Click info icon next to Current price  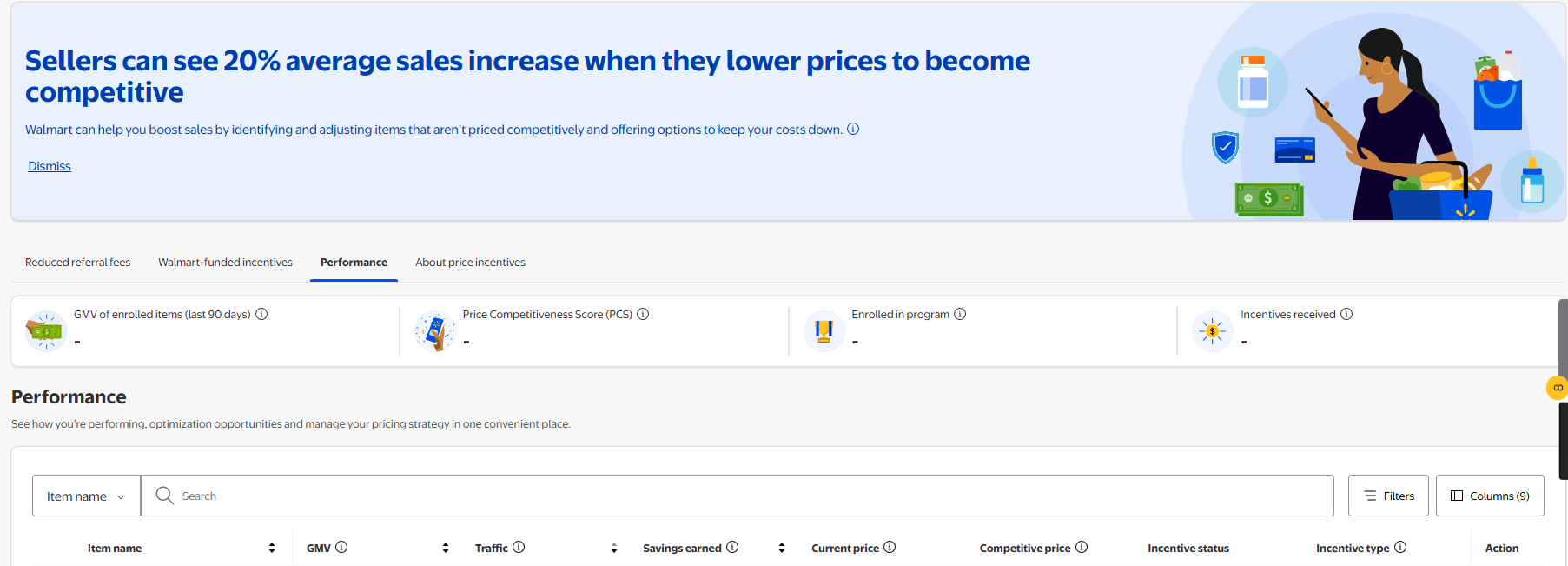coord(890,547)
